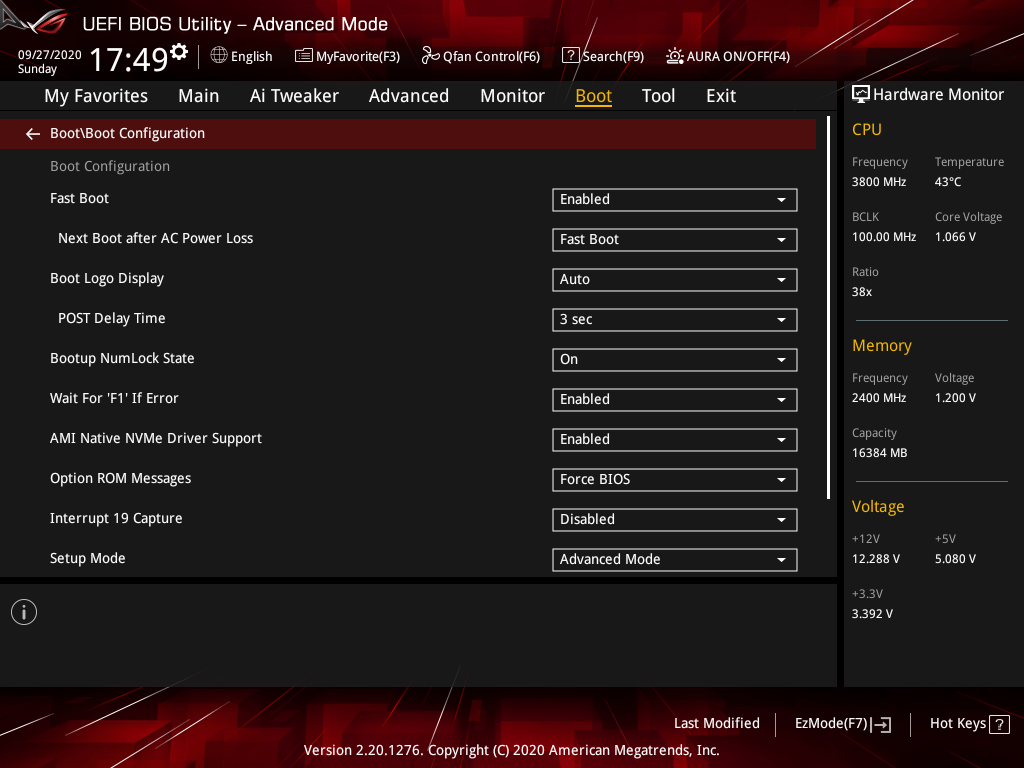Open Next Boot after AC Power Loss dropdown

(675, 240)
